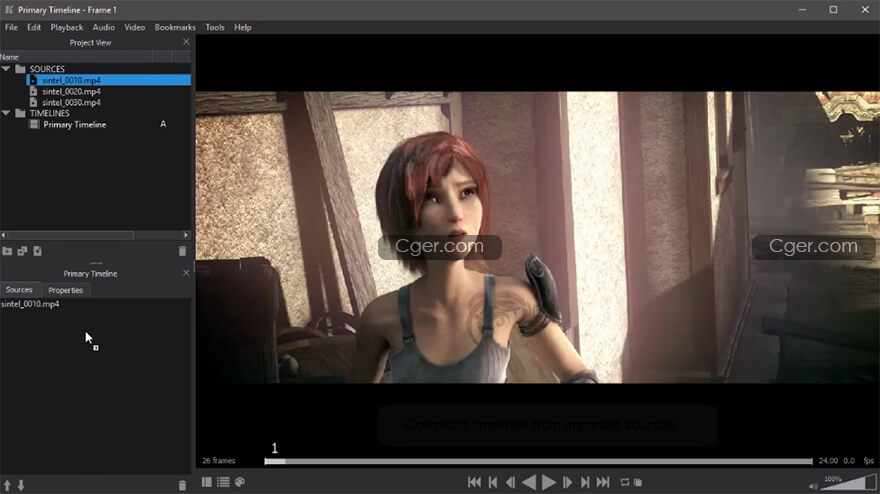Close the Primary Timeline panel
Screen dimensions: 880x494
point(186,273)
